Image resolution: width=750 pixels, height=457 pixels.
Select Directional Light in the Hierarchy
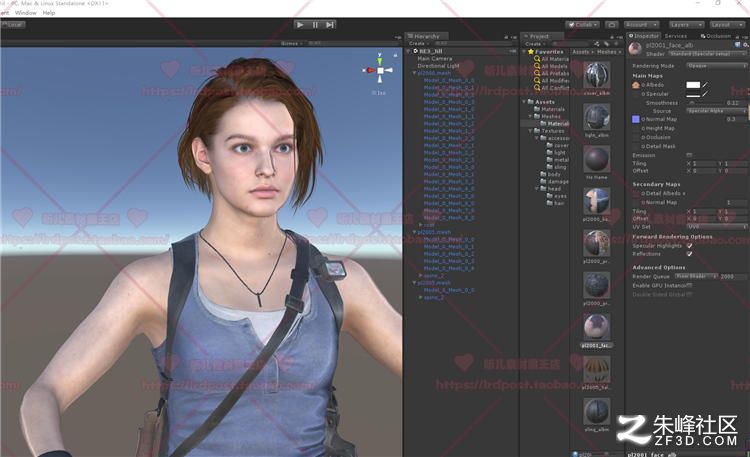pyautogui.click(x=438, y=66)
